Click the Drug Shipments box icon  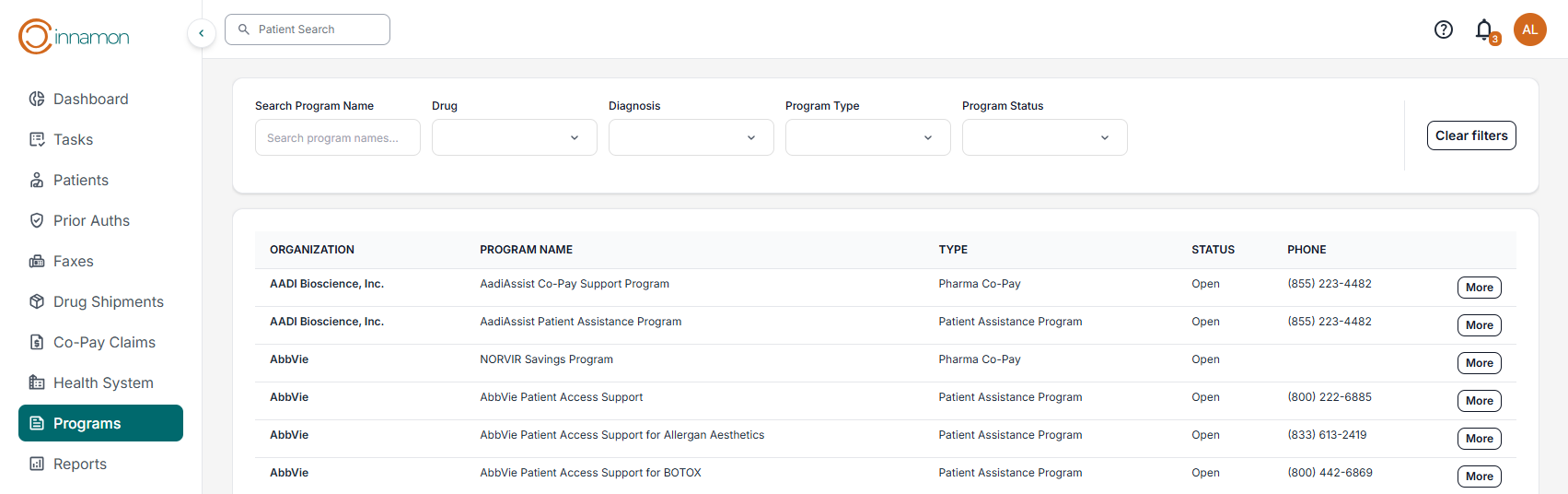click(x=37, y=301)
